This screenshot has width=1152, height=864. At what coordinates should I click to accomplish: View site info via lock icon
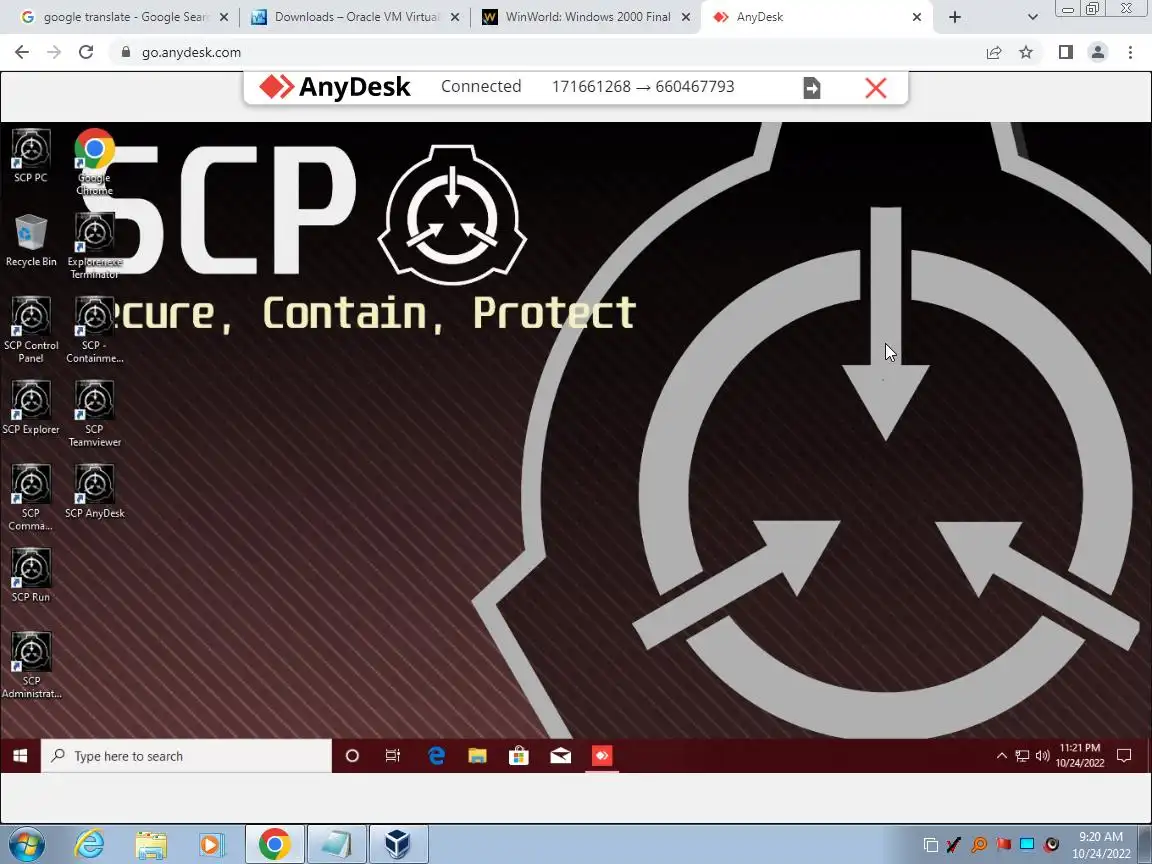click(126, 52)
